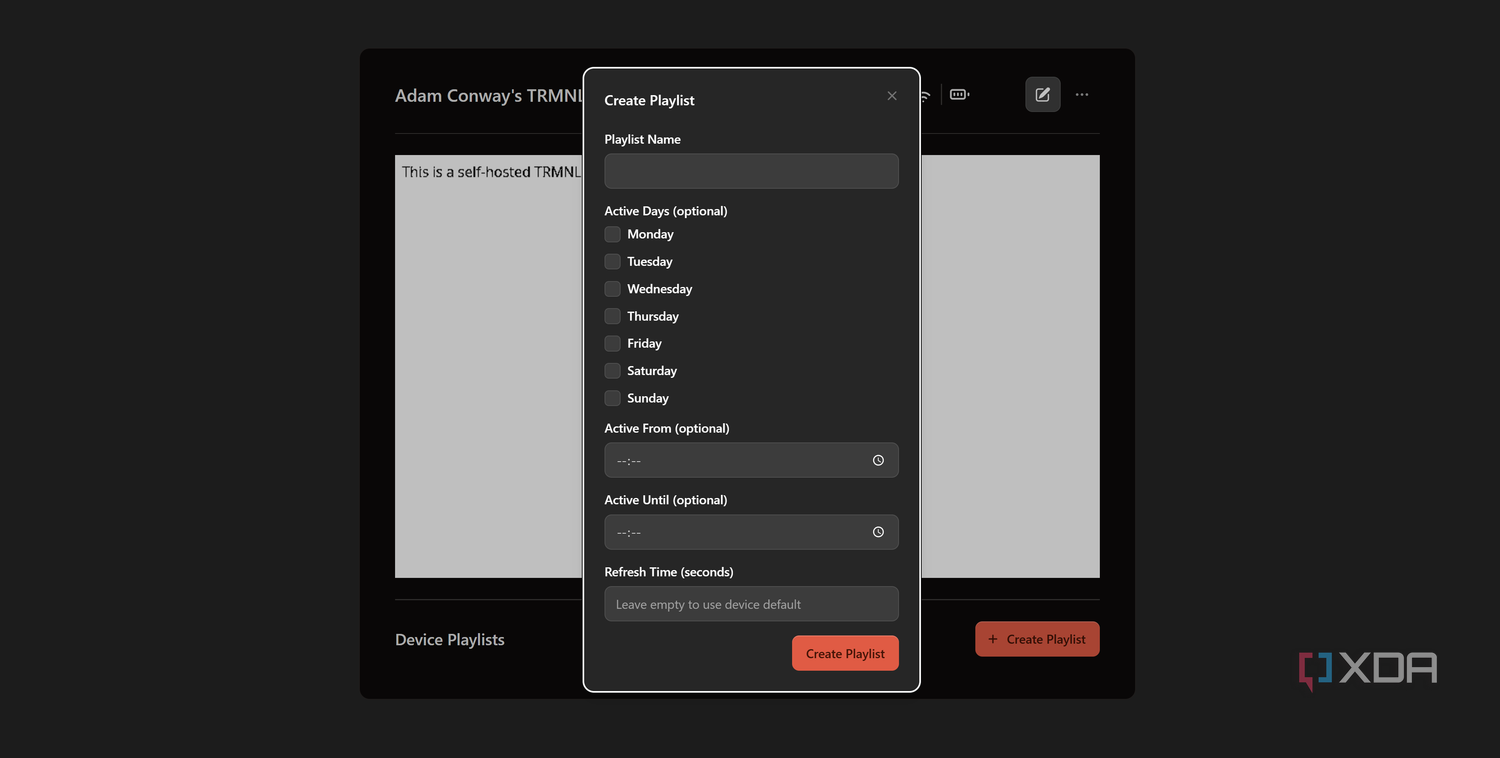Viewport: 1500px width, 758px height.
Task: Click into the Active From time field
Action: click(x=752, y=461)
